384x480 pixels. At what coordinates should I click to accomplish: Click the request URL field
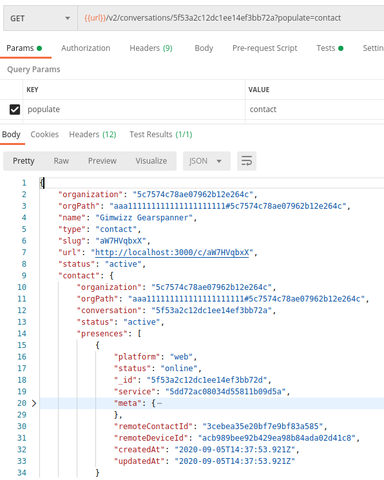click(231, 18)
